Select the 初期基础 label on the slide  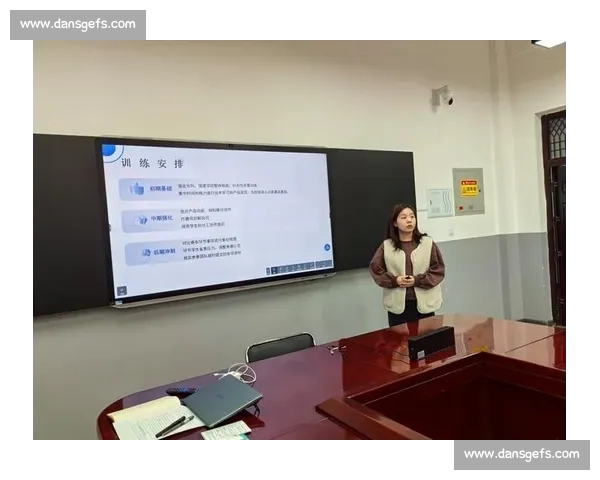pos(161,188)
